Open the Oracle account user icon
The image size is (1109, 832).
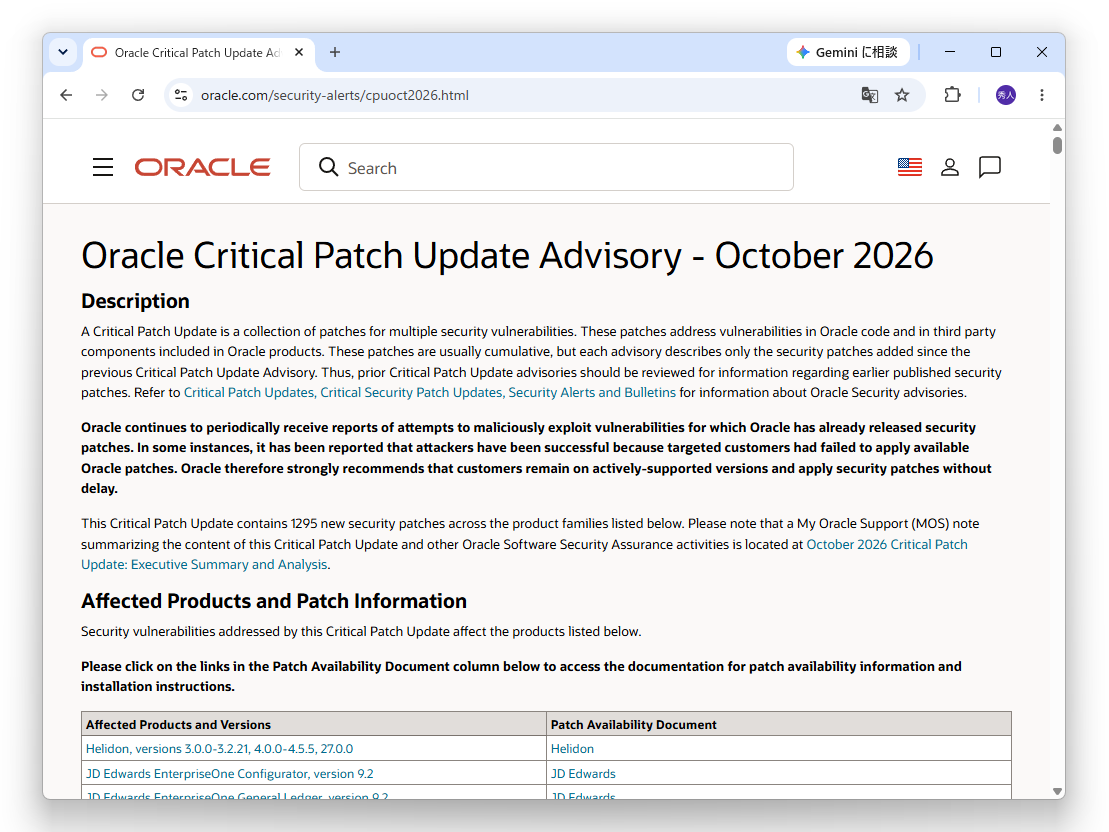[950, 167]
